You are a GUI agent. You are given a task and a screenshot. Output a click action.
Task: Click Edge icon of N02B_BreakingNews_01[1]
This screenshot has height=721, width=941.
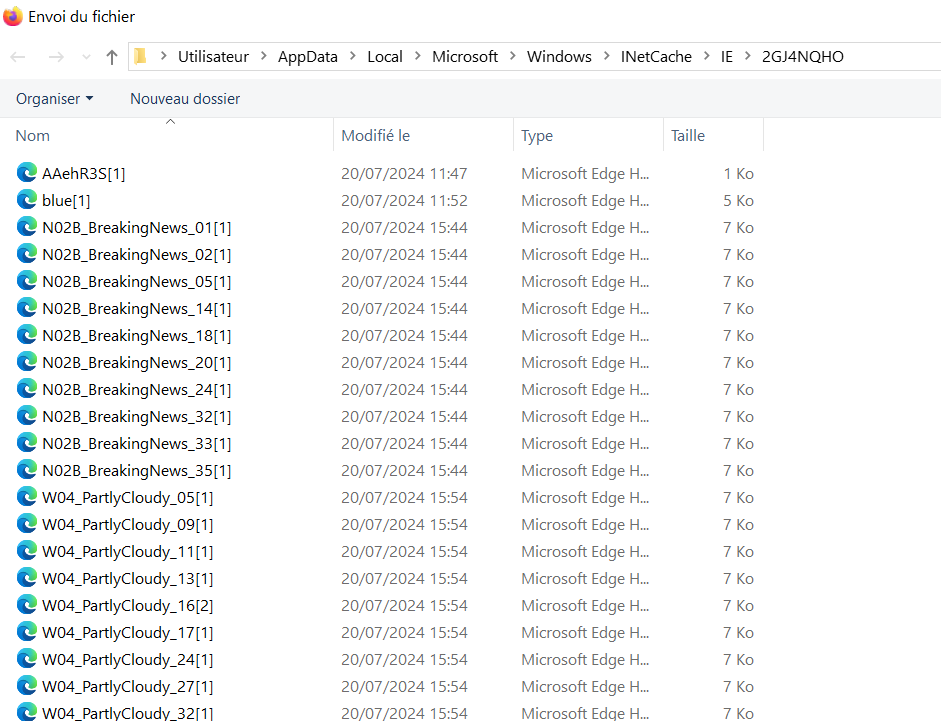[x=27, y=227]
